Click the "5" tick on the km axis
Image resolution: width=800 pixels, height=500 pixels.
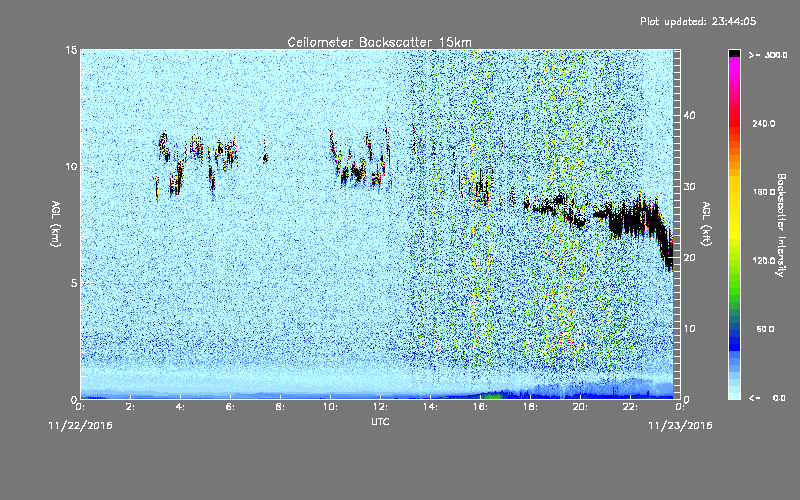(x=74, y=283)
